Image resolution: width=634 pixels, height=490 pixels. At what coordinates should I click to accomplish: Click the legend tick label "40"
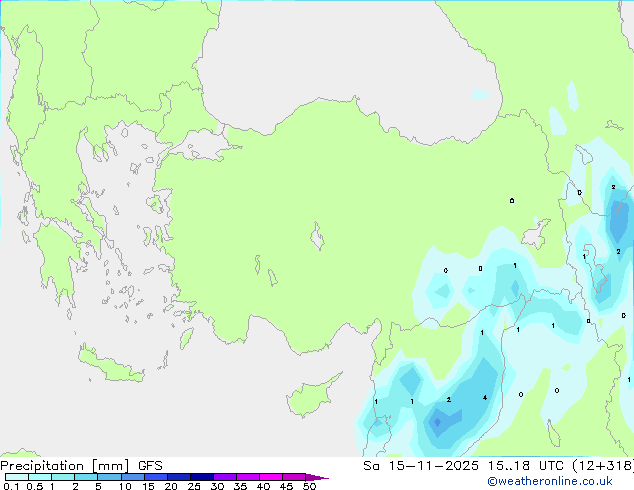coord(263,486)
